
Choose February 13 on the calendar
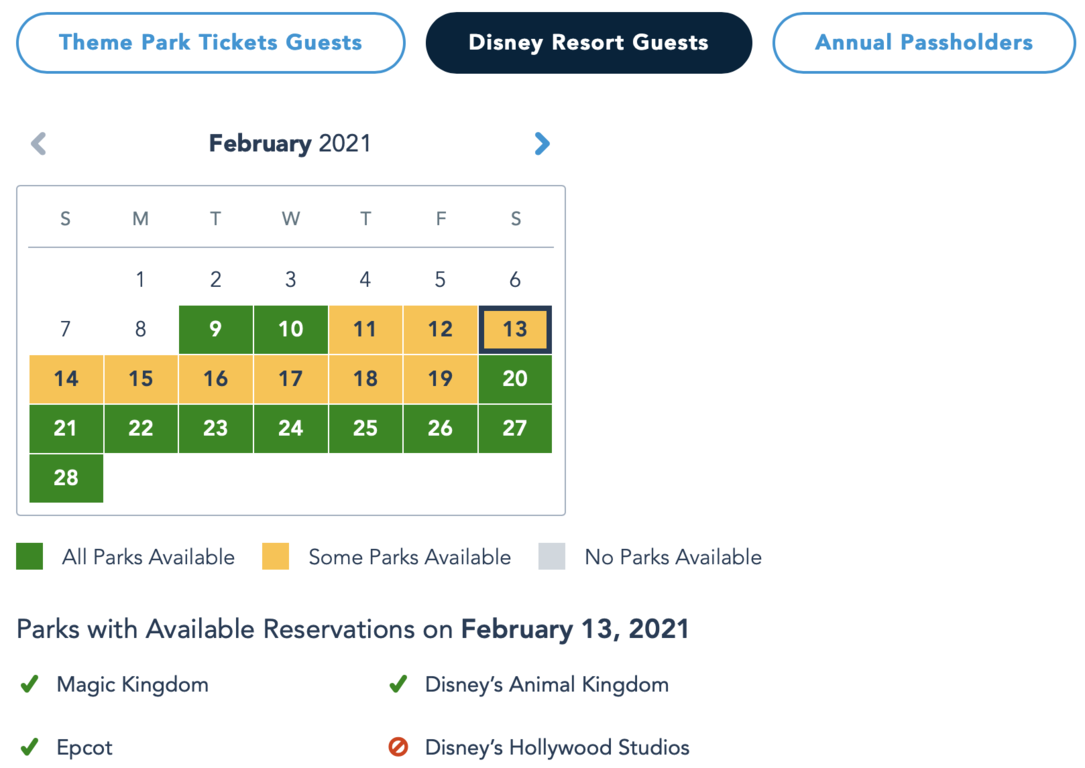(515, 330)
